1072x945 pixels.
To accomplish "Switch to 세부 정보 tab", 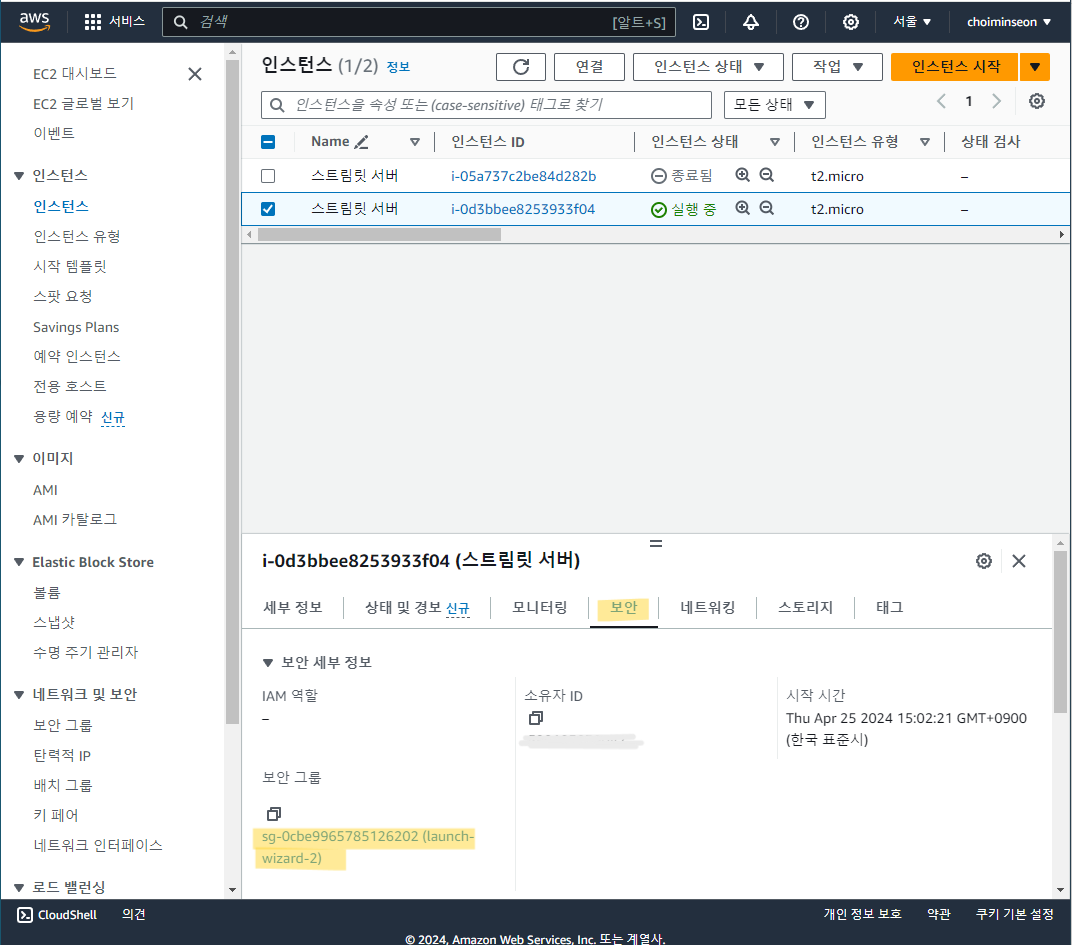I will [x=293, y=607].
